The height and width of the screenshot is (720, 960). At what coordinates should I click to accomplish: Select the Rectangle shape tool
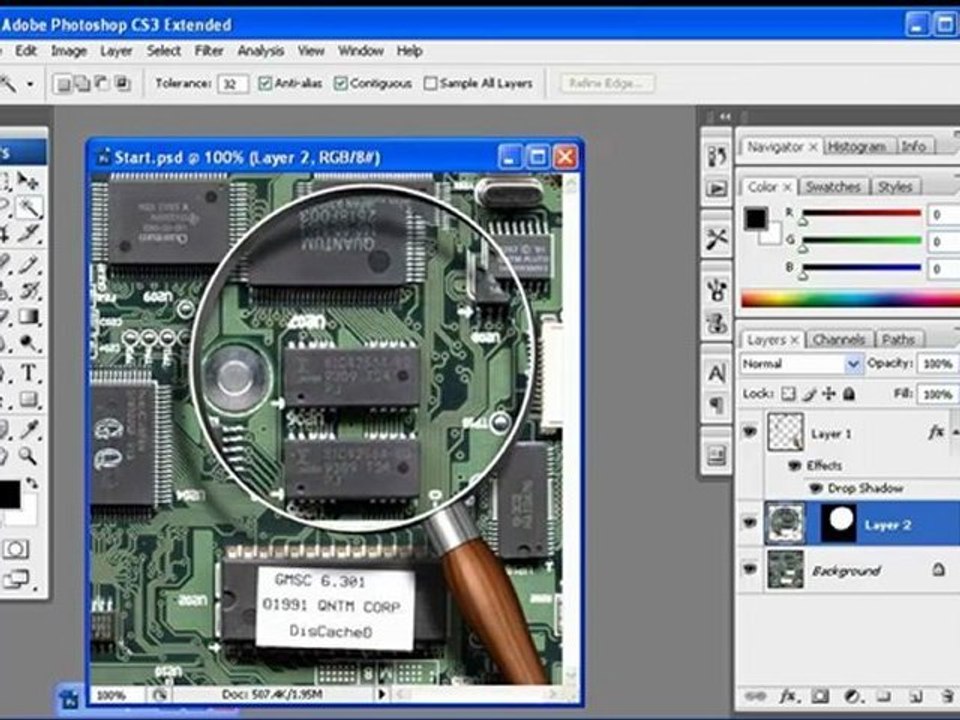(28, 399)
